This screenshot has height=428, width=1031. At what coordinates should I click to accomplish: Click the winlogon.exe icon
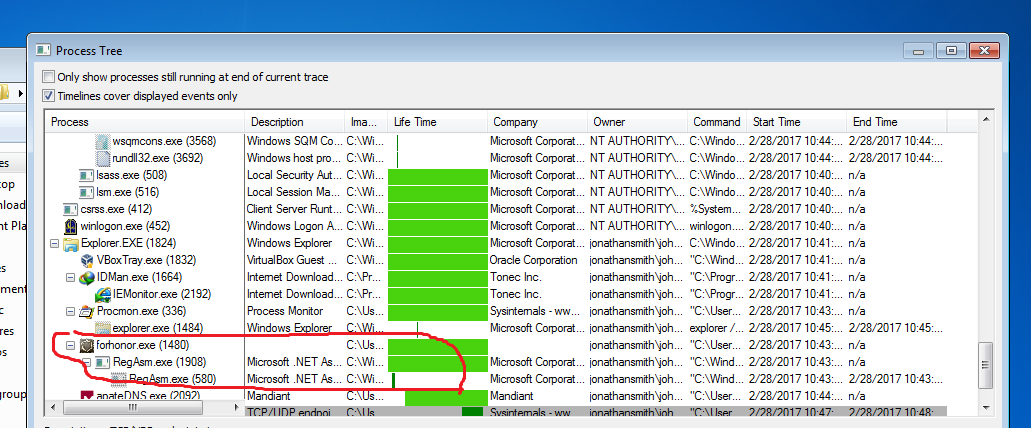pyautogui.click(x=70, y=227)
